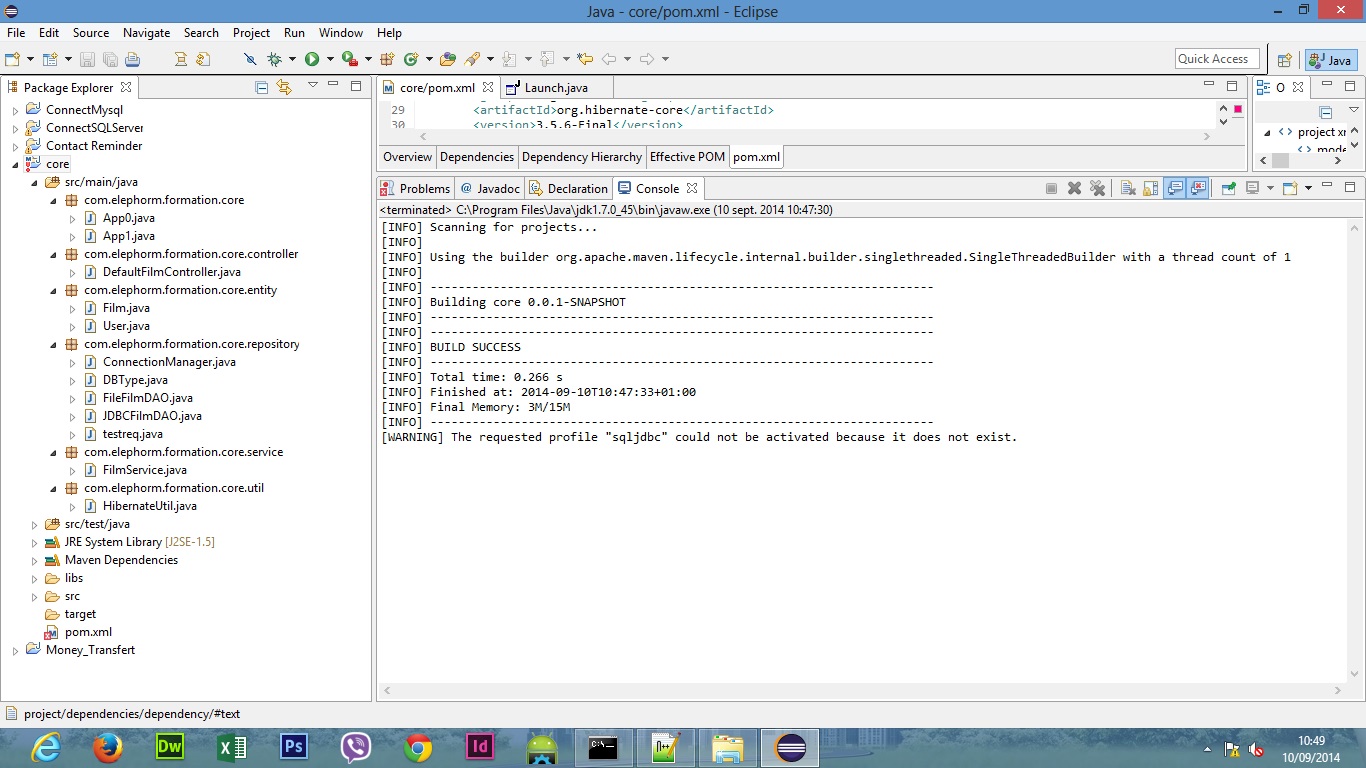
Task: Open the Window menu
Action: pos(341,33)
